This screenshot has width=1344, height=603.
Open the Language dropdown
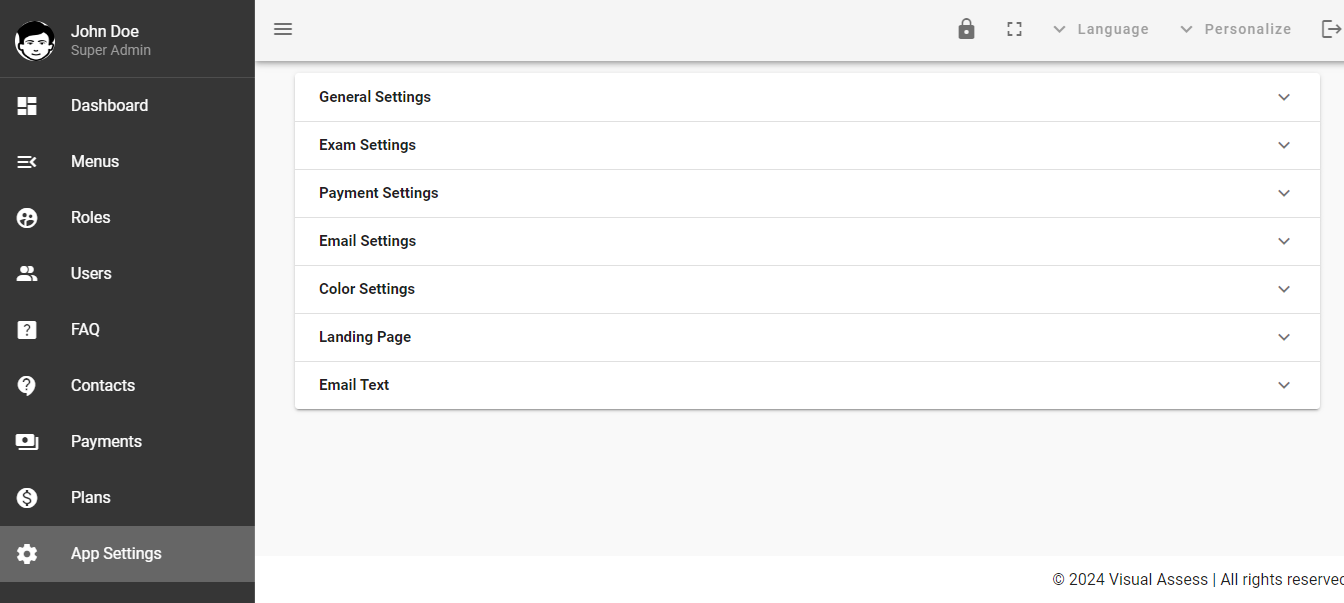coord(1100,29)
